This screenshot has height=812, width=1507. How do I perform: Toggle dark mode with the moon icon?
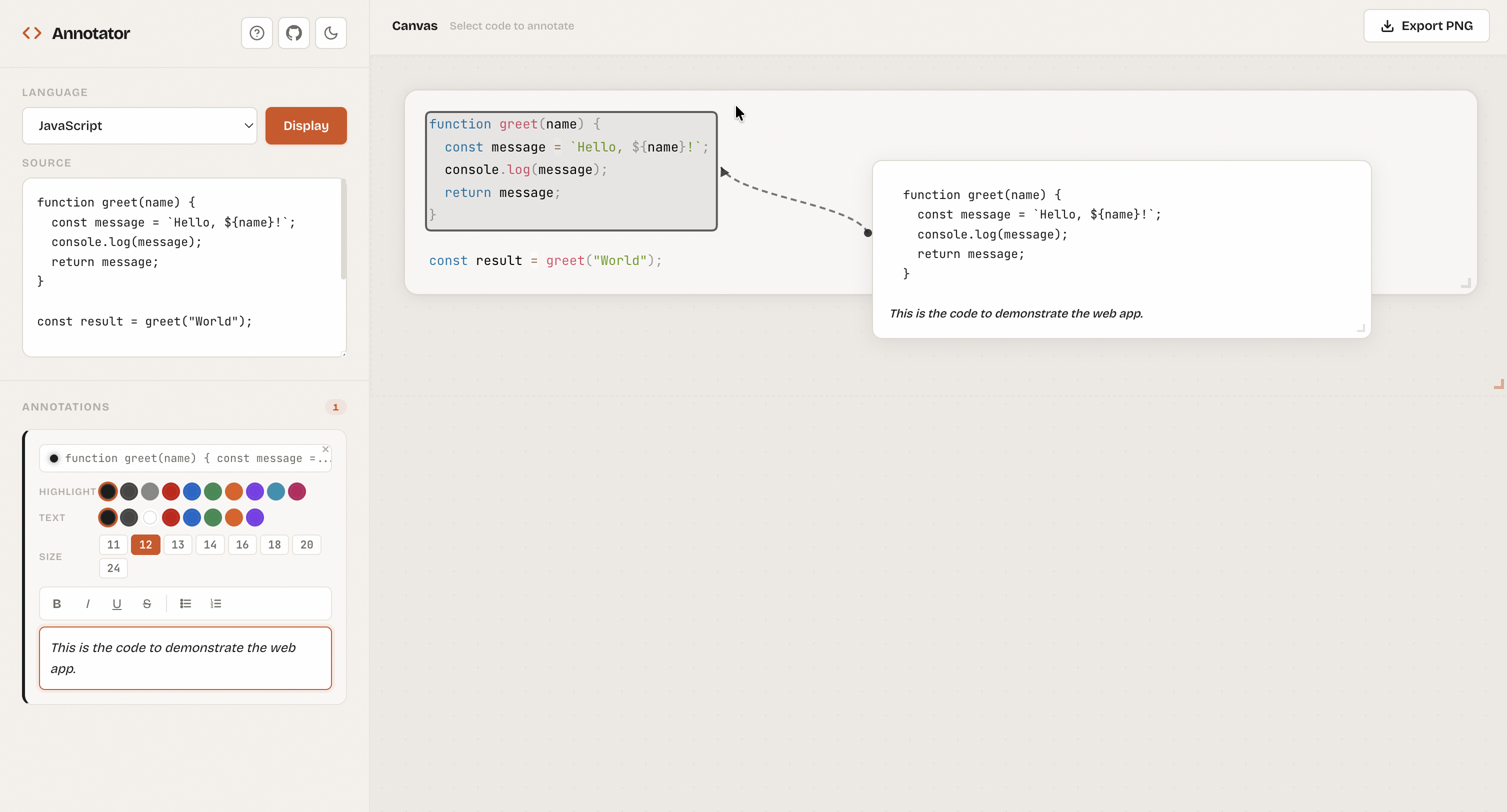330,33
